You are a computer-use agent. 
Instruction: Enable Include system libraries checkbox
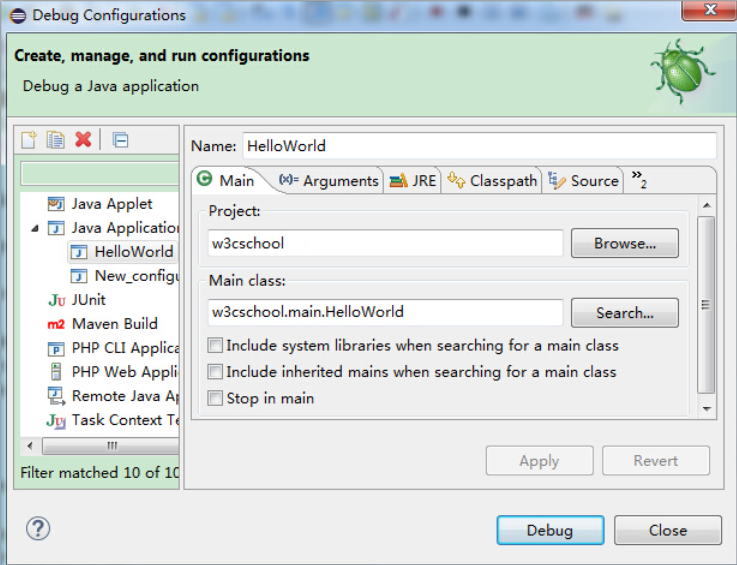pos(215,345)
